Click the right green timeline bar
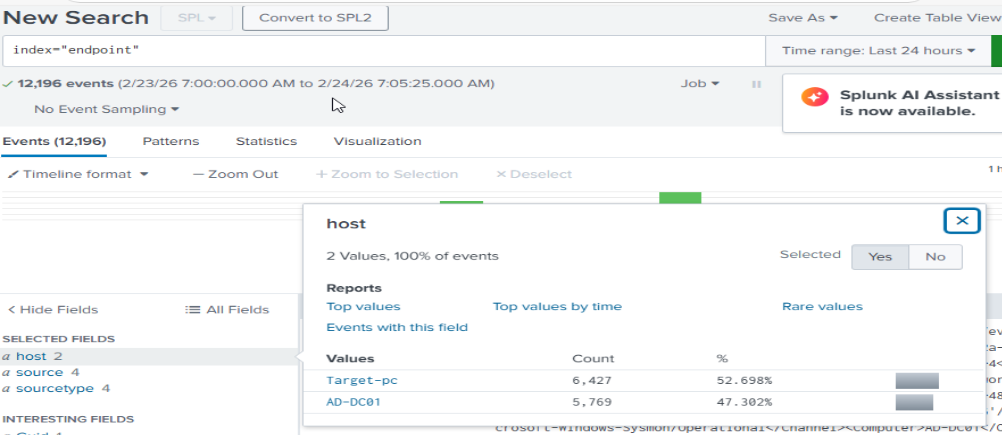 point(680,198)
